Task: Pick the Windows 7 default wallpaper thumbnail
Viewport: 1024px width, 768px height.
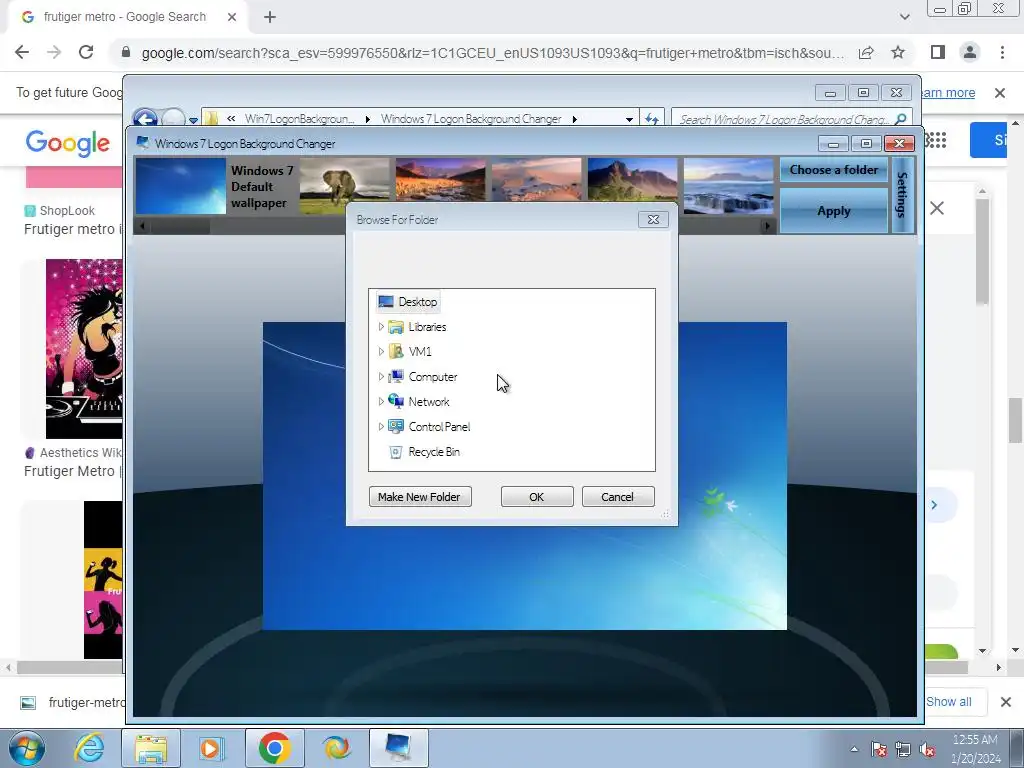Action: (181, 186)
